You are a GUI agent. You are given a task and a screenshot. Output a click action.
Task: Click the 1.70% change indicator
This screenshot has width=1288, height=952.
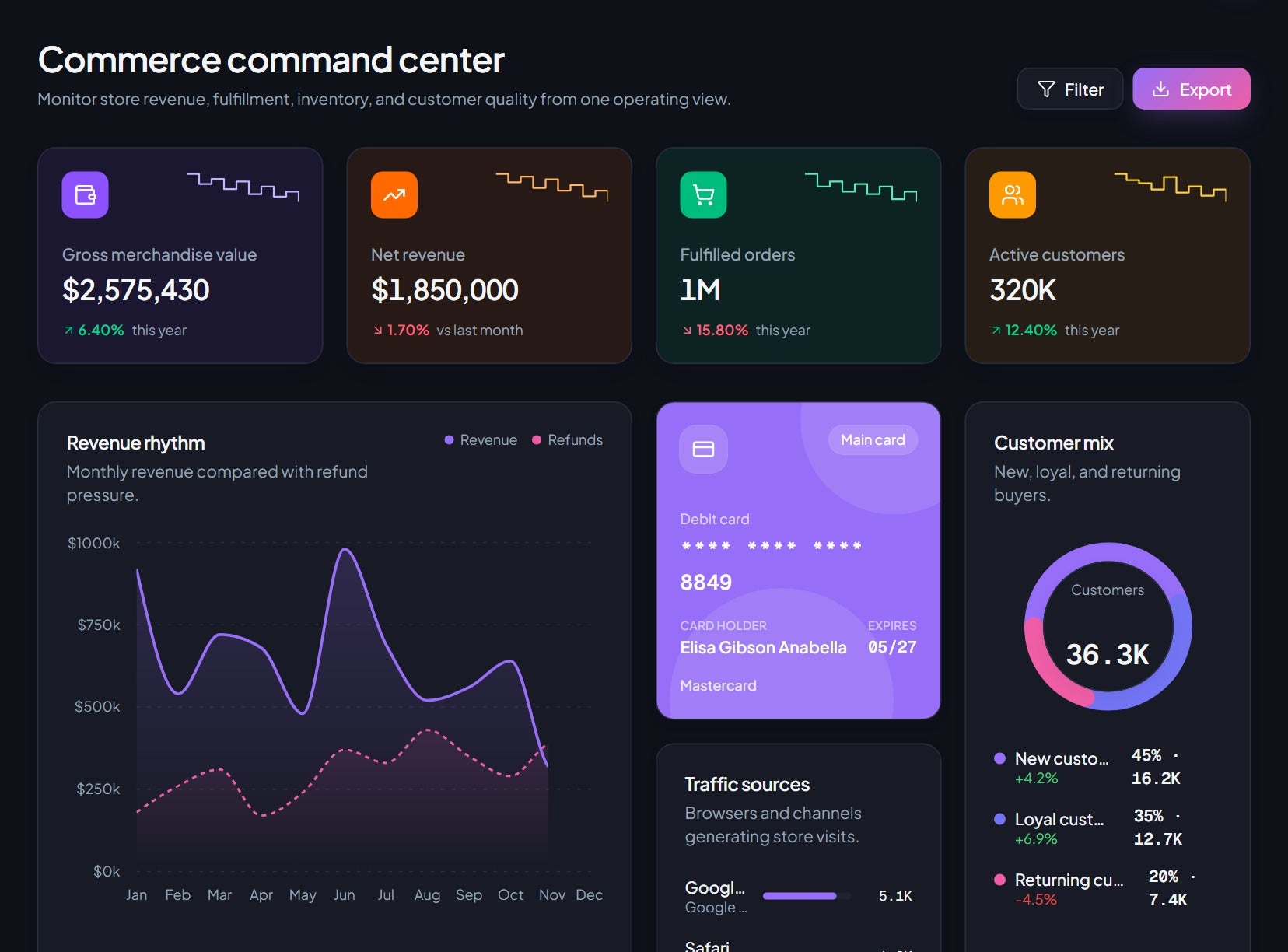pyautogui.click(x=402, y=331)
